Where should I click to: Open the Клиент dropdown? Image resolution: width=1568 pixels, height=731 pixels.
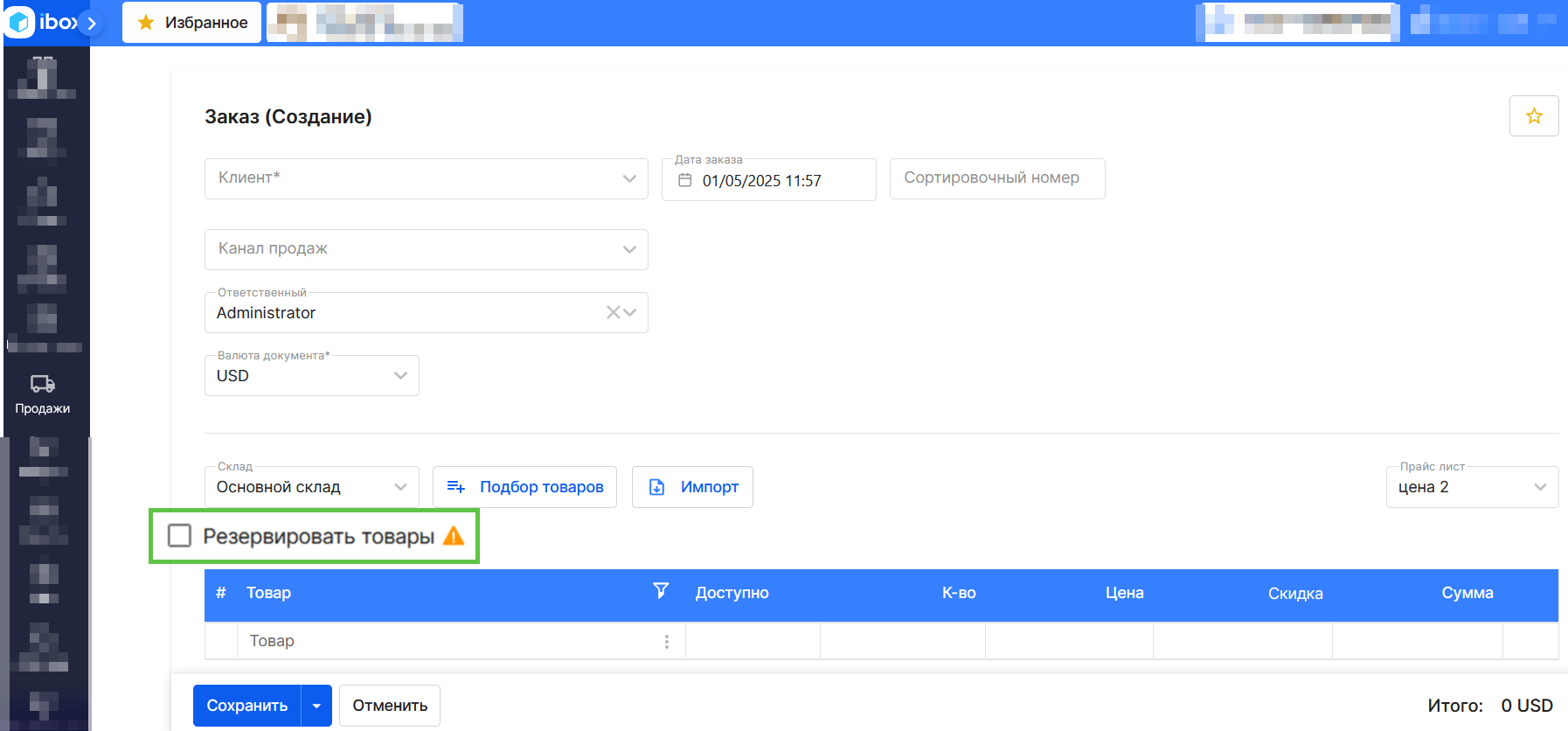[x=426, y=178]
